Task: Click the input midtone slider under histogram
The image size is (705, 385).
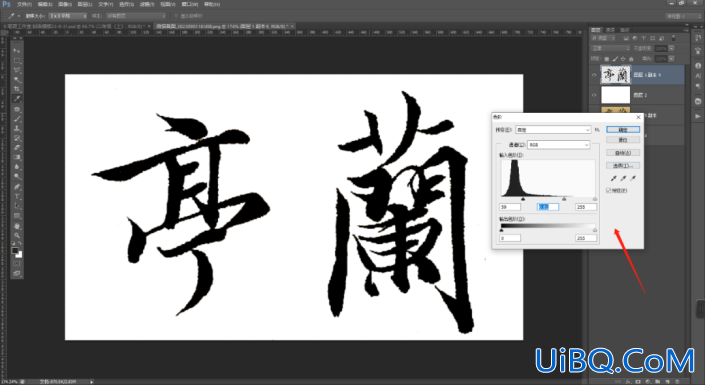Action: pyautogui.click(x=564, y=199)
